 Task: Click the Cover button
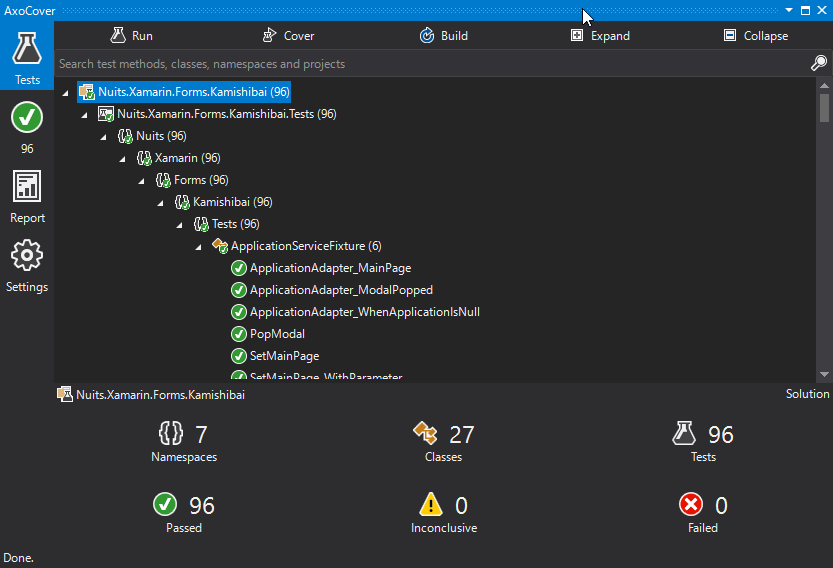coord(288,36)
